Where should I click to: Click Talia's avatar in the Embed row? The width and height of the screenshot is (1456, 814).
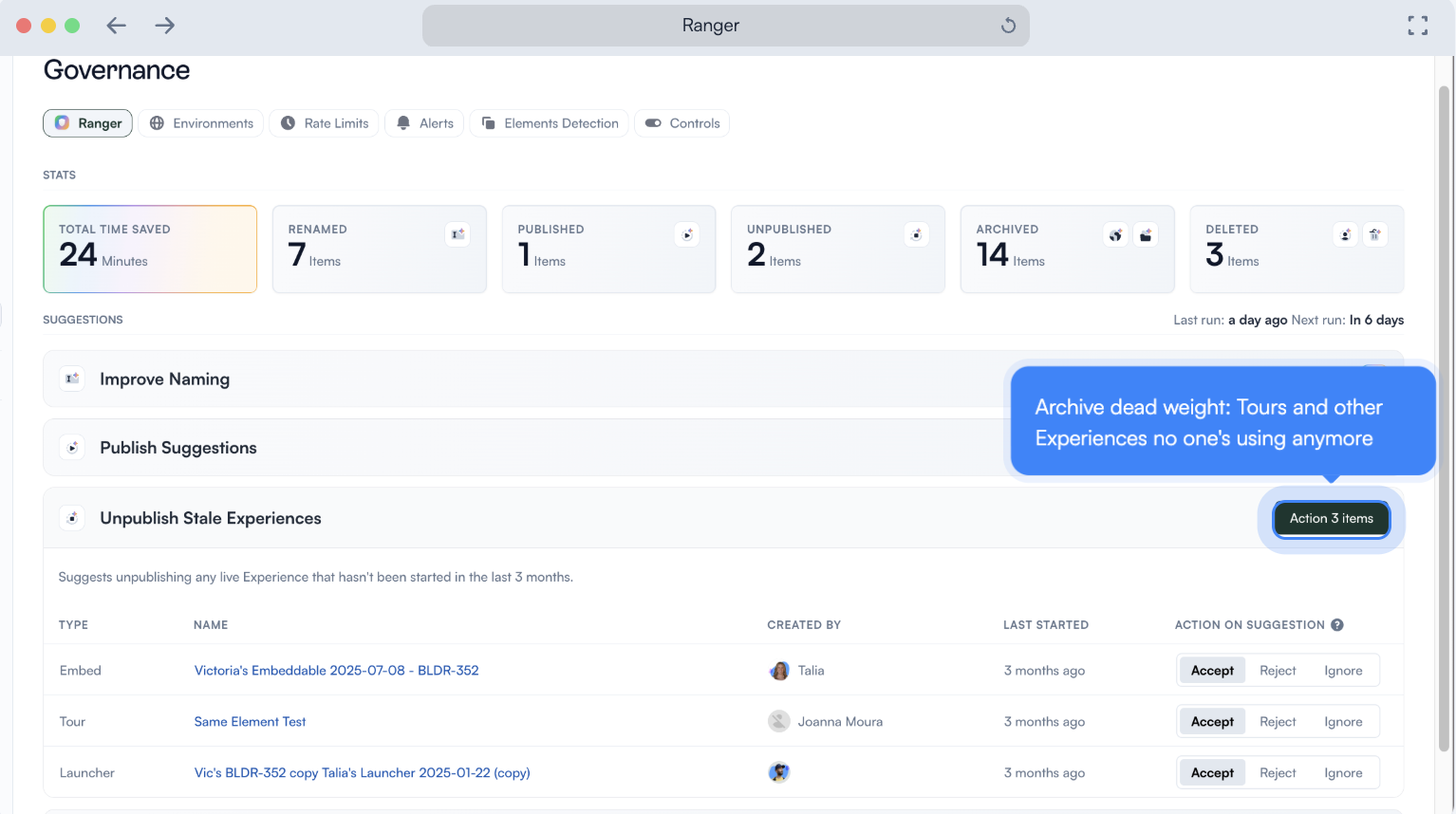pos(779,671)
